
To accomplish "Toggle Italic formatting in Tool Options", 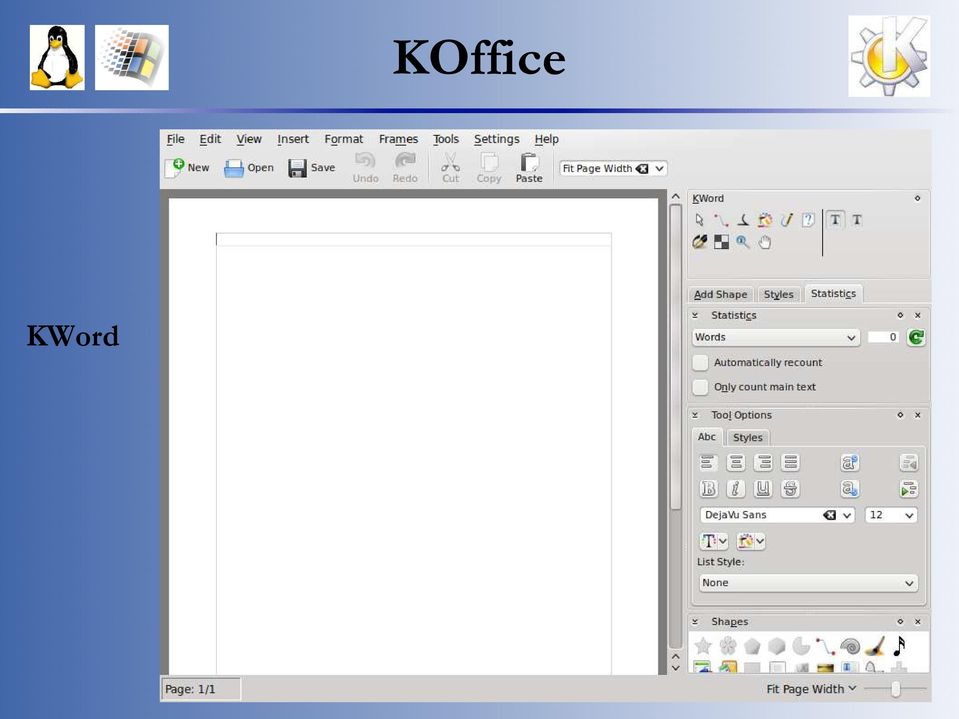I will pos(736,489).
